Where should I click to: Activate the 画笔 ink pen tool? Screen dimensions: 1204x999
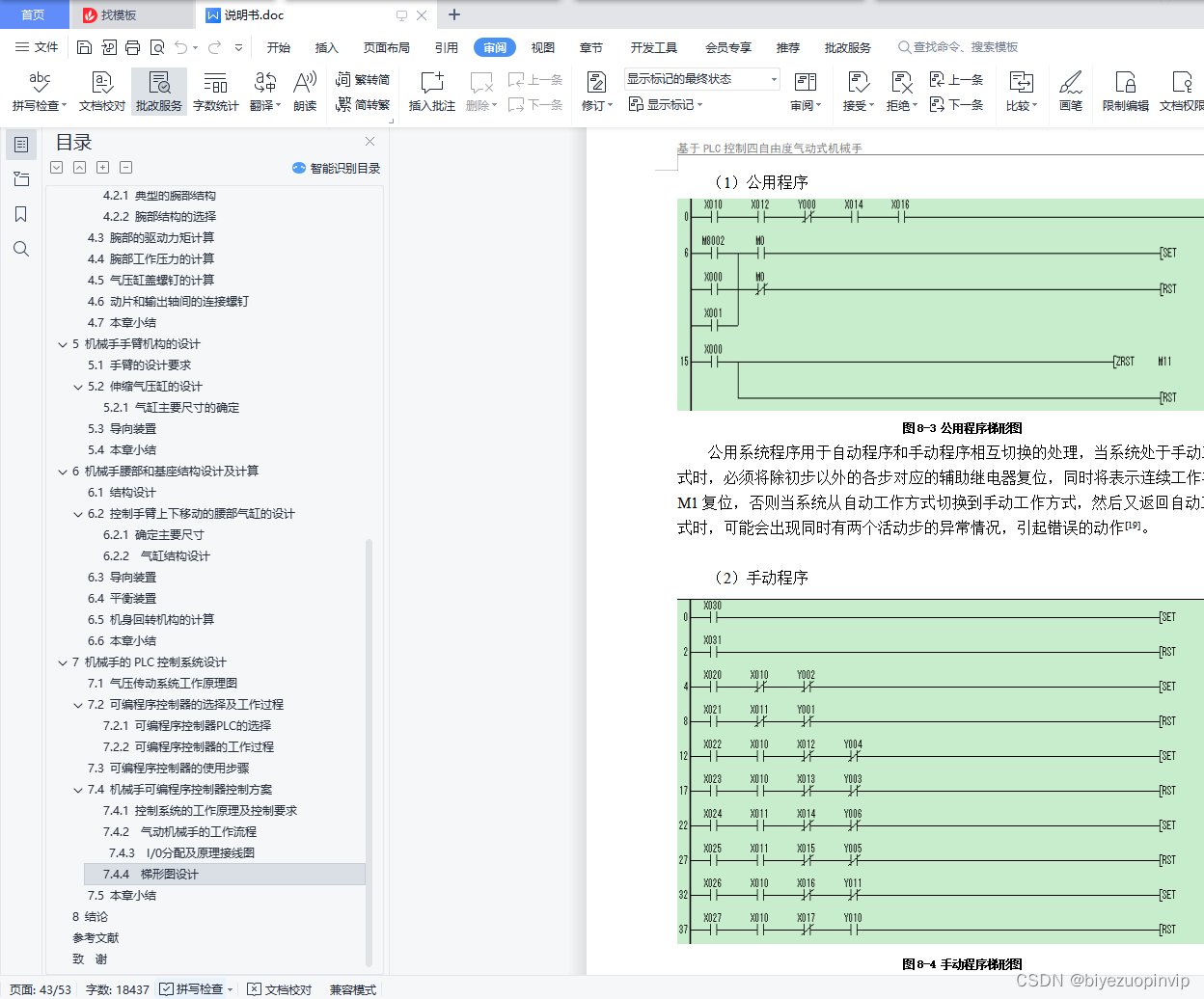coord(1071,92)
